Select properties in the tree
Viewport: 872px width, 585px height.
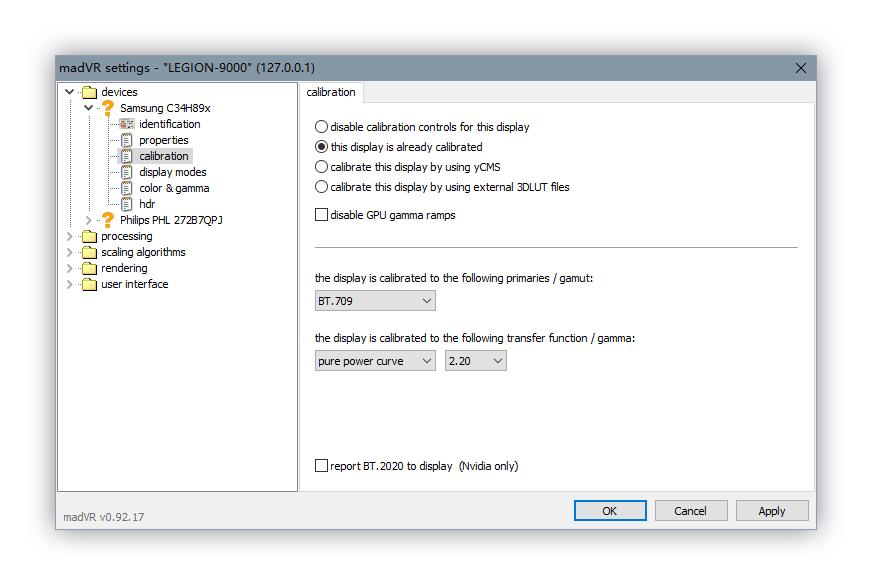tap(164, 140)
